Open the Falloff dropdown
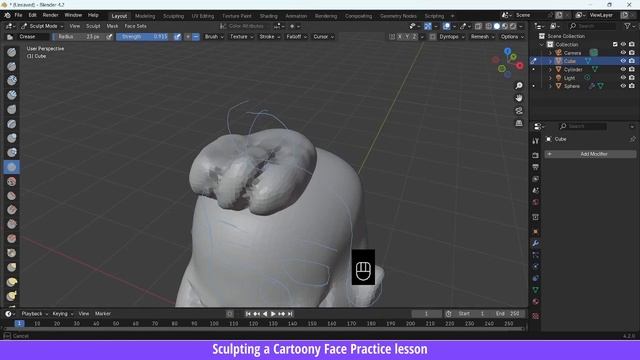The height and width of the screenshot is (360, 640). (296, 37)
